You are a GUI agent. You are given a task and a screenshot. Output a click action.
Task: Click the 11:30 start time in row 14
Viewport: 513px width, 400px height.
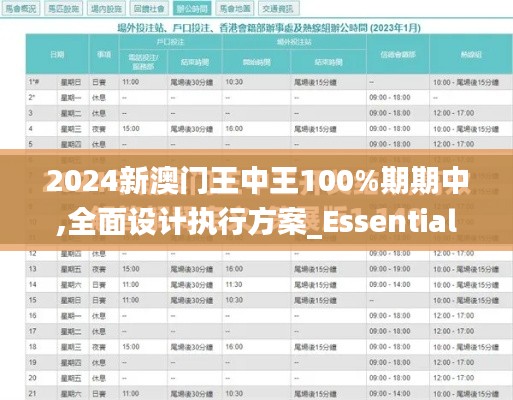click(234, 285)
